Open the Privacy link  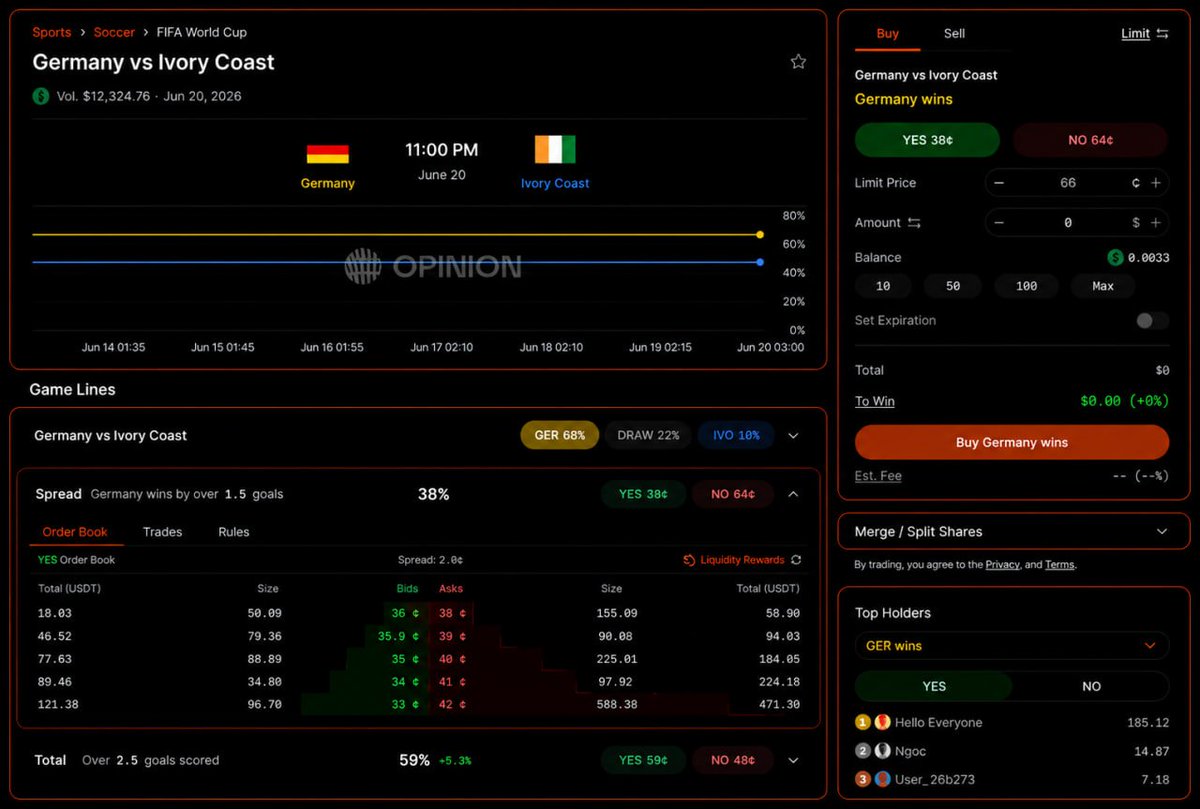point(1002,565)
